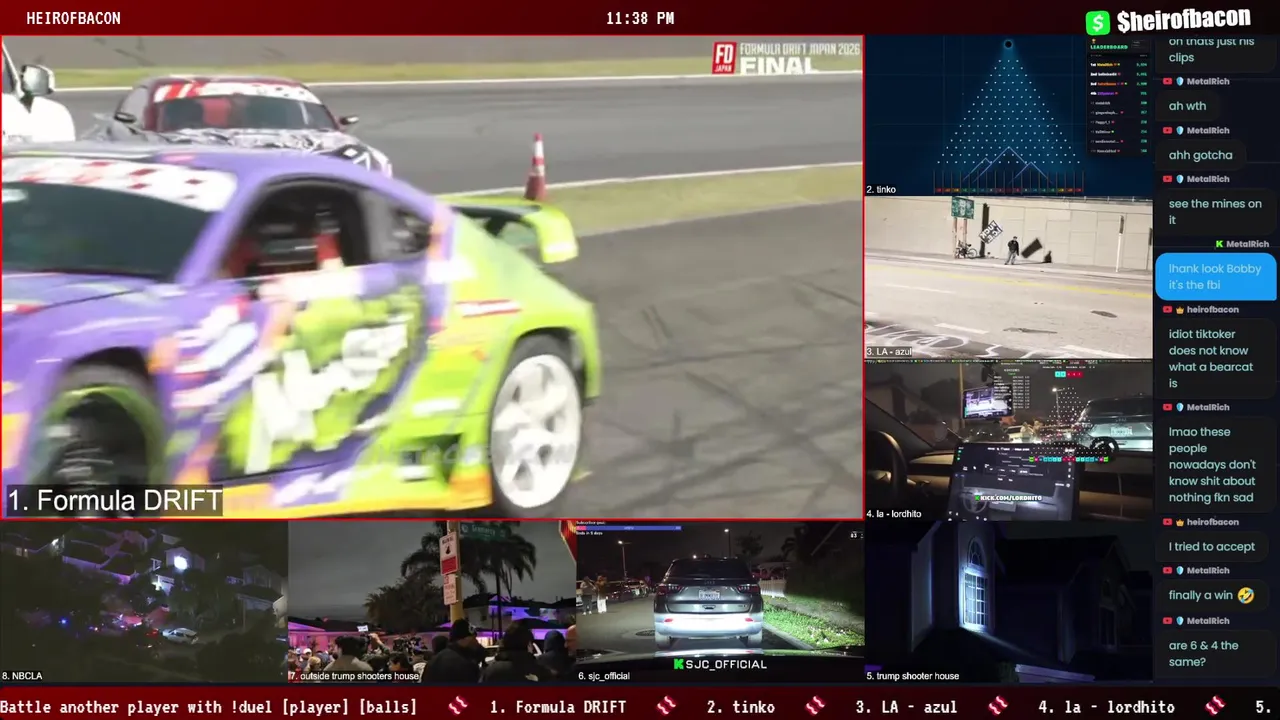This screenshot has height=720, width=1280.
Task: Click crown badge beside heirofbacon above 'I tried to accept'
Action: point(1180,522)
